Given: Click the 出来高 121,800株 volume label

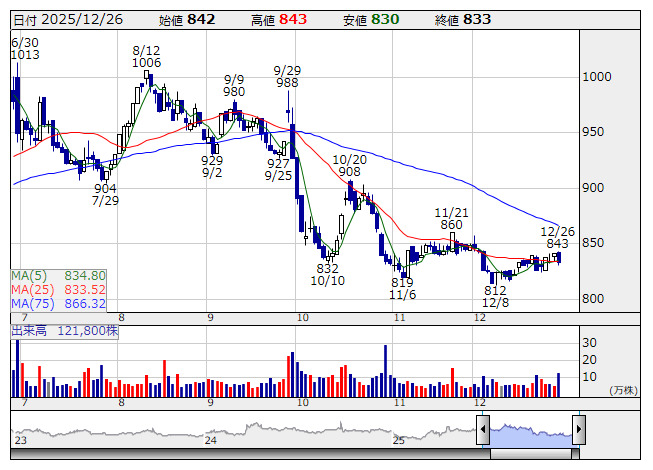Looking at the screenshot, I should pyautogui.click(x=65, y=331).
